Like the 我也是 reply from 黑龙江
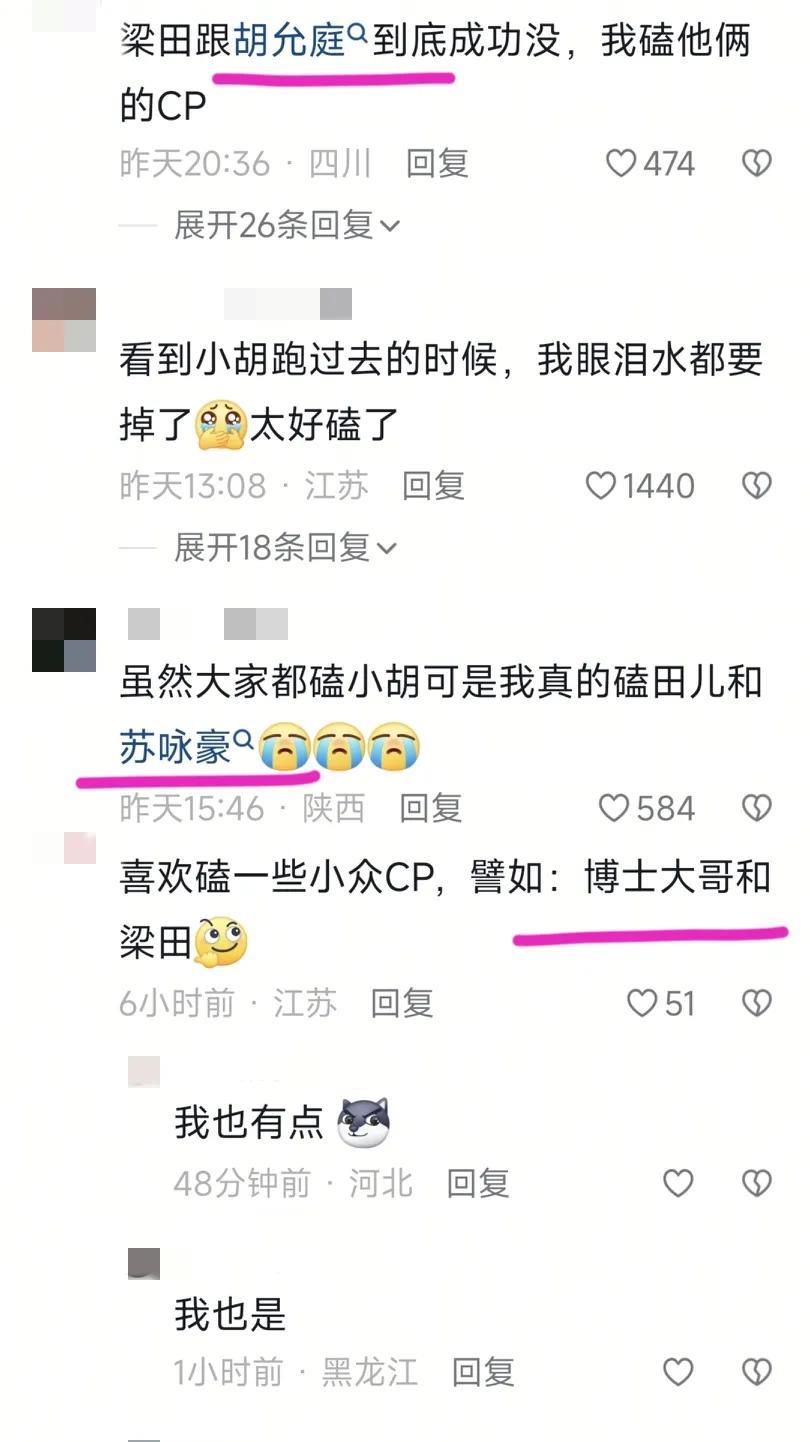810x1442 pixels. (678, 1372)
